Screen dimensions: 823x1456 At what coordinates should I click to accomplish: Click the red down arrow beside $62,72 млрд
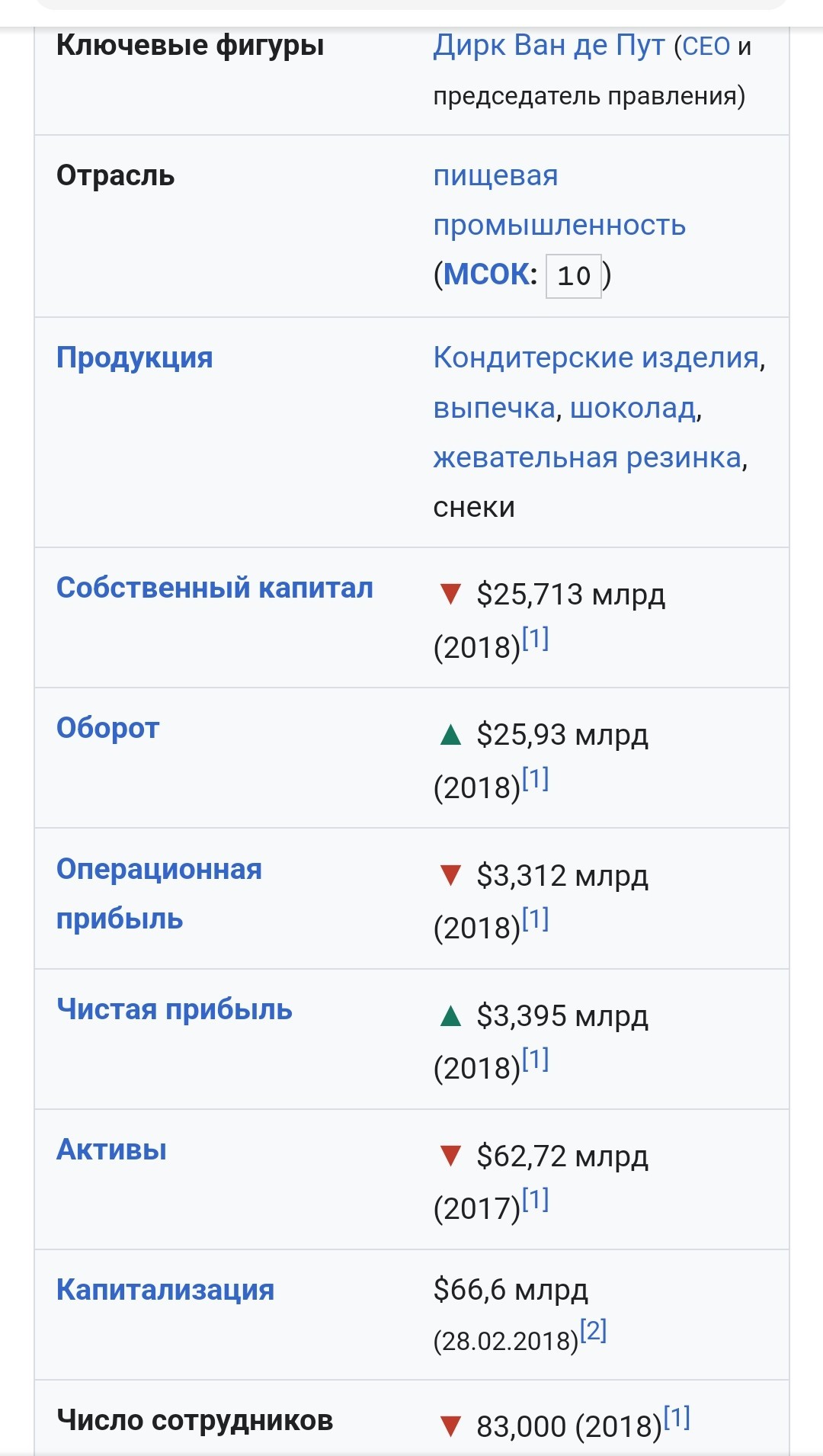451,1156
